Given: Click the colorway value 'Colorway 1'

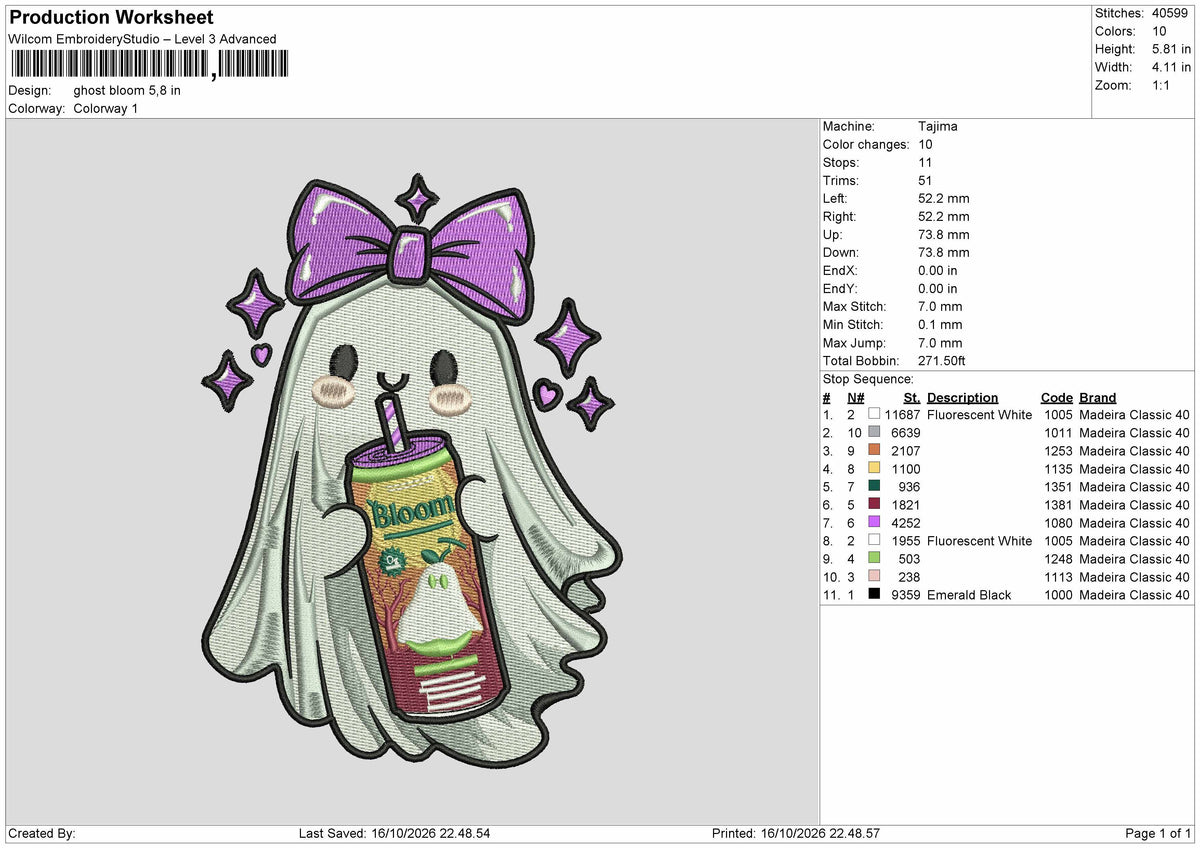Looking at the screenshot, I should tap(106, 108).
